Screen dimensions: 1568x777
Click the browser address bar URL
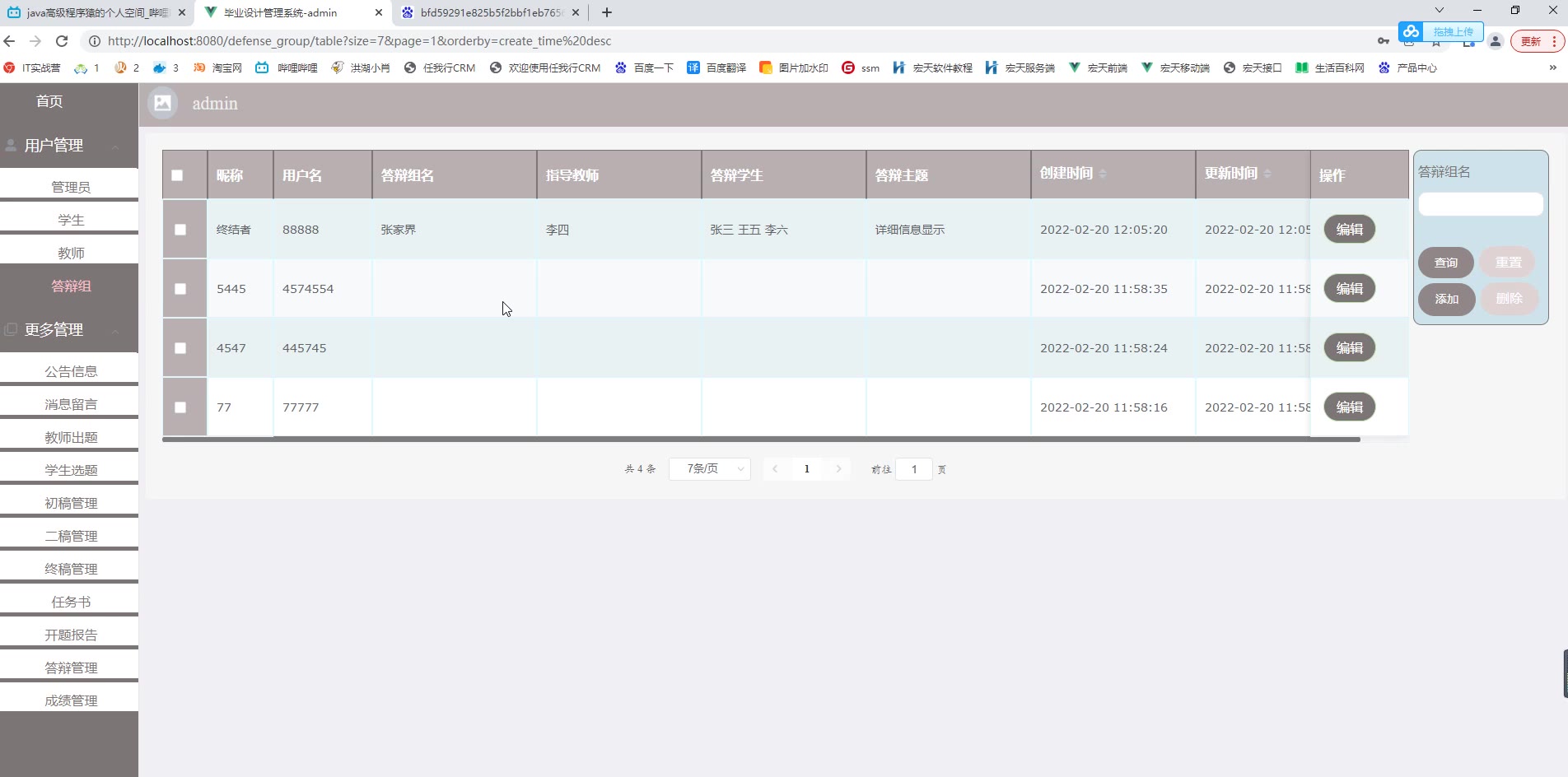click(359, 41)
